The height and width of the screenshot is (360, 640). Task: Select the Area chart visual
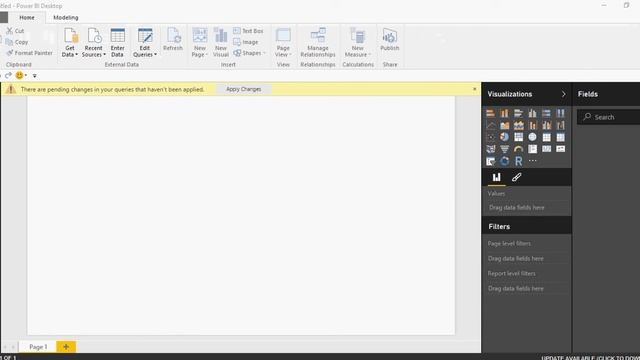point(504,125)
